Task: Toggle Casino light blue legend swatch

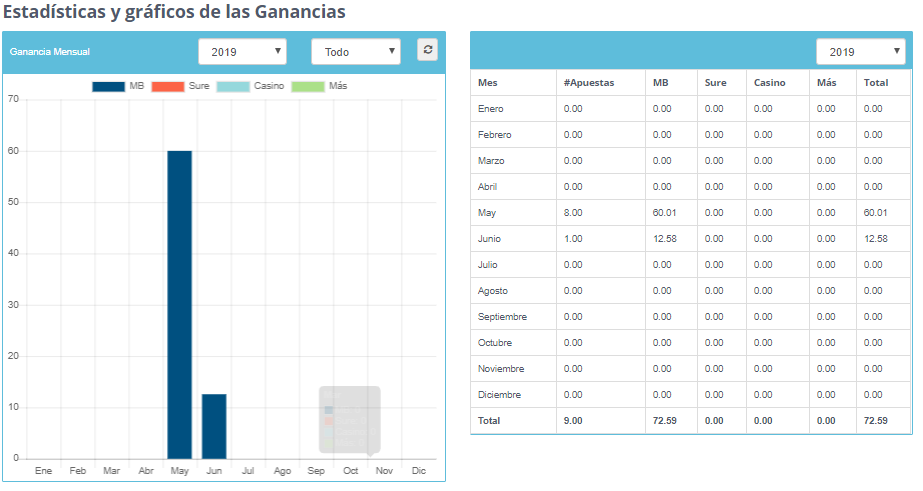Action: click(x=233, y=87)
